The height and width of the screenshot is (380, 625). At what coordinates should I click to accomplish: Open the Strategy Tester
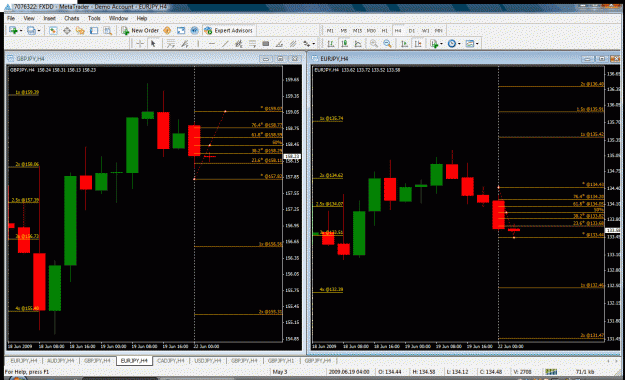pos(107,30)
